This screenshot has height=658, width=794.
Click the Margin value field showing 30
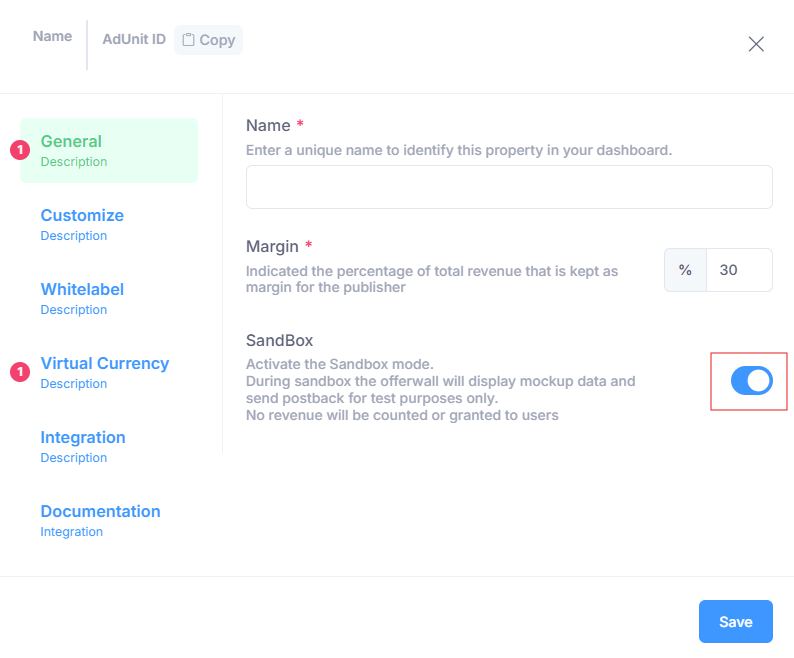click(738, 270)
